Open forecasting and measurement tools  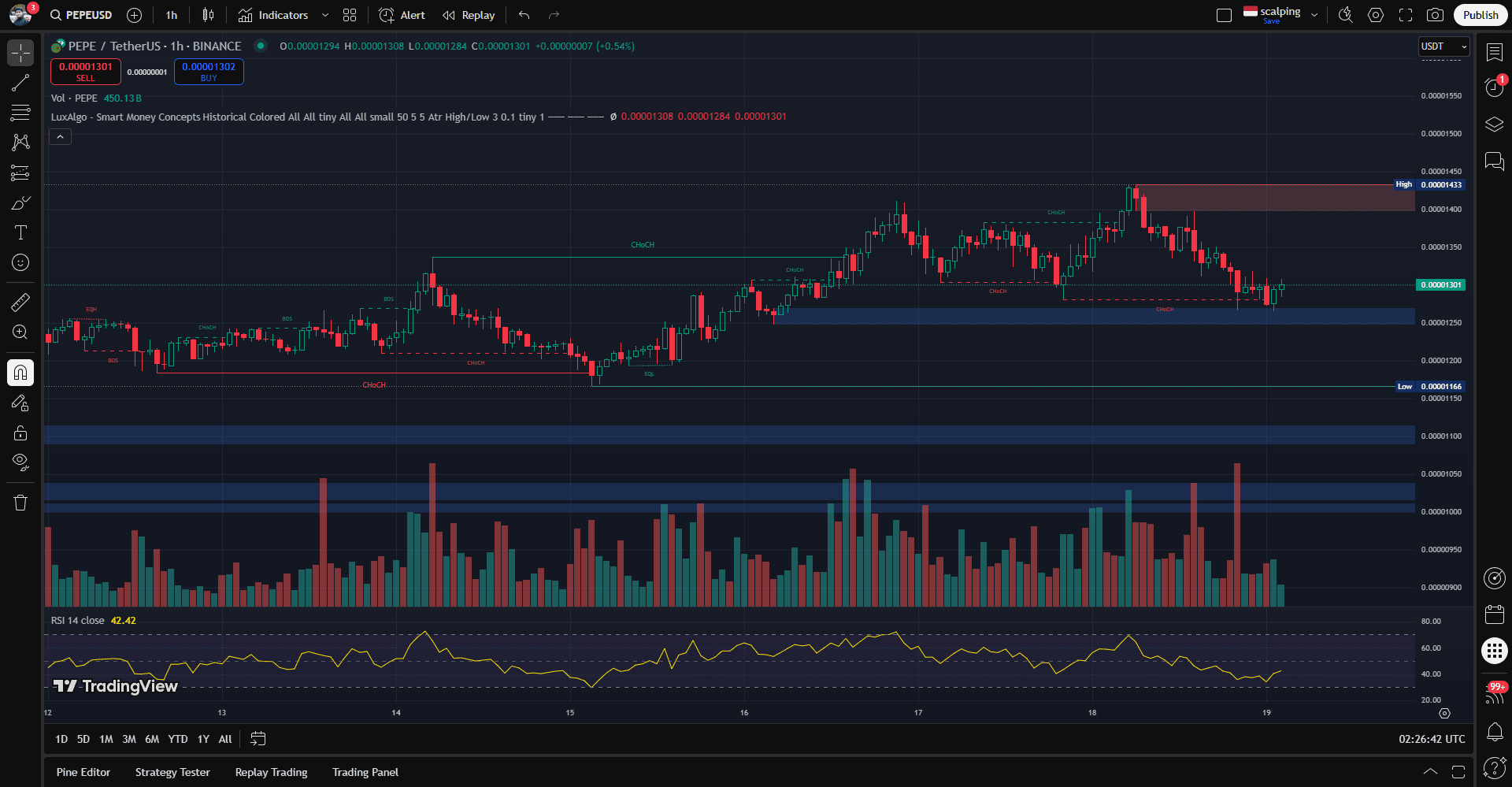pos(20,173)
